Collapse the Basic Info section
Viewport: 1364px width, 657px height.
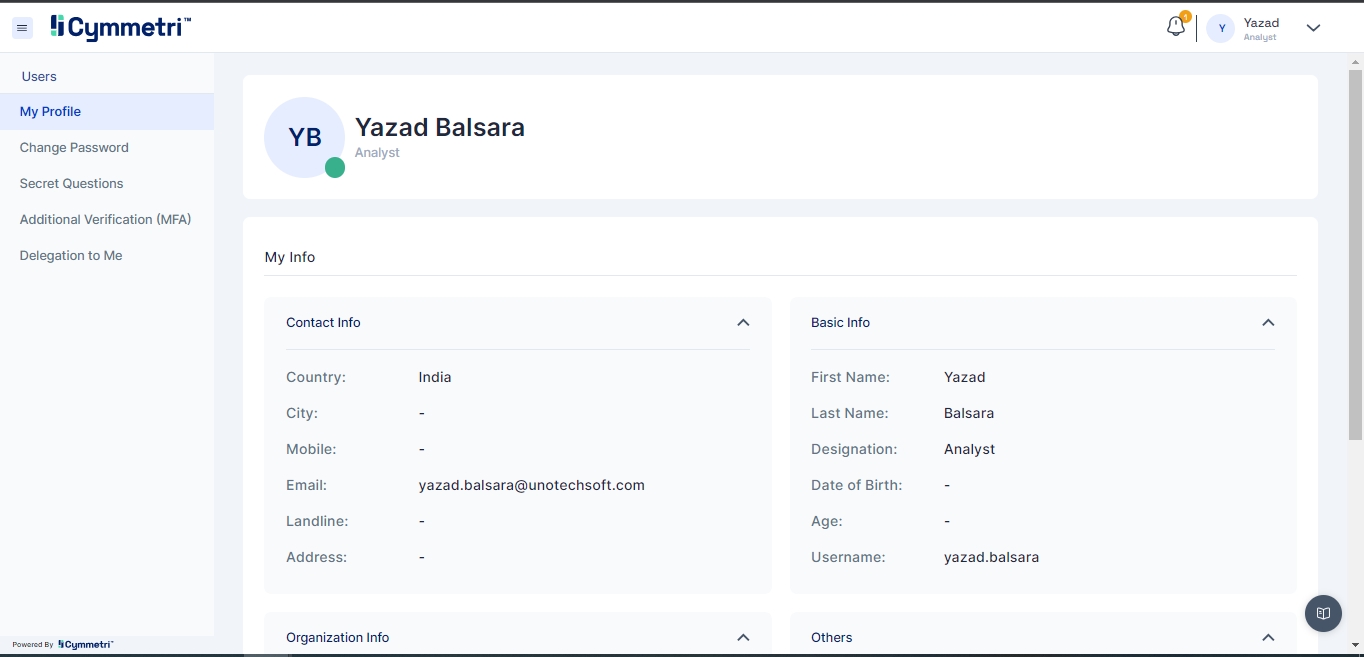click(1268, 322)
